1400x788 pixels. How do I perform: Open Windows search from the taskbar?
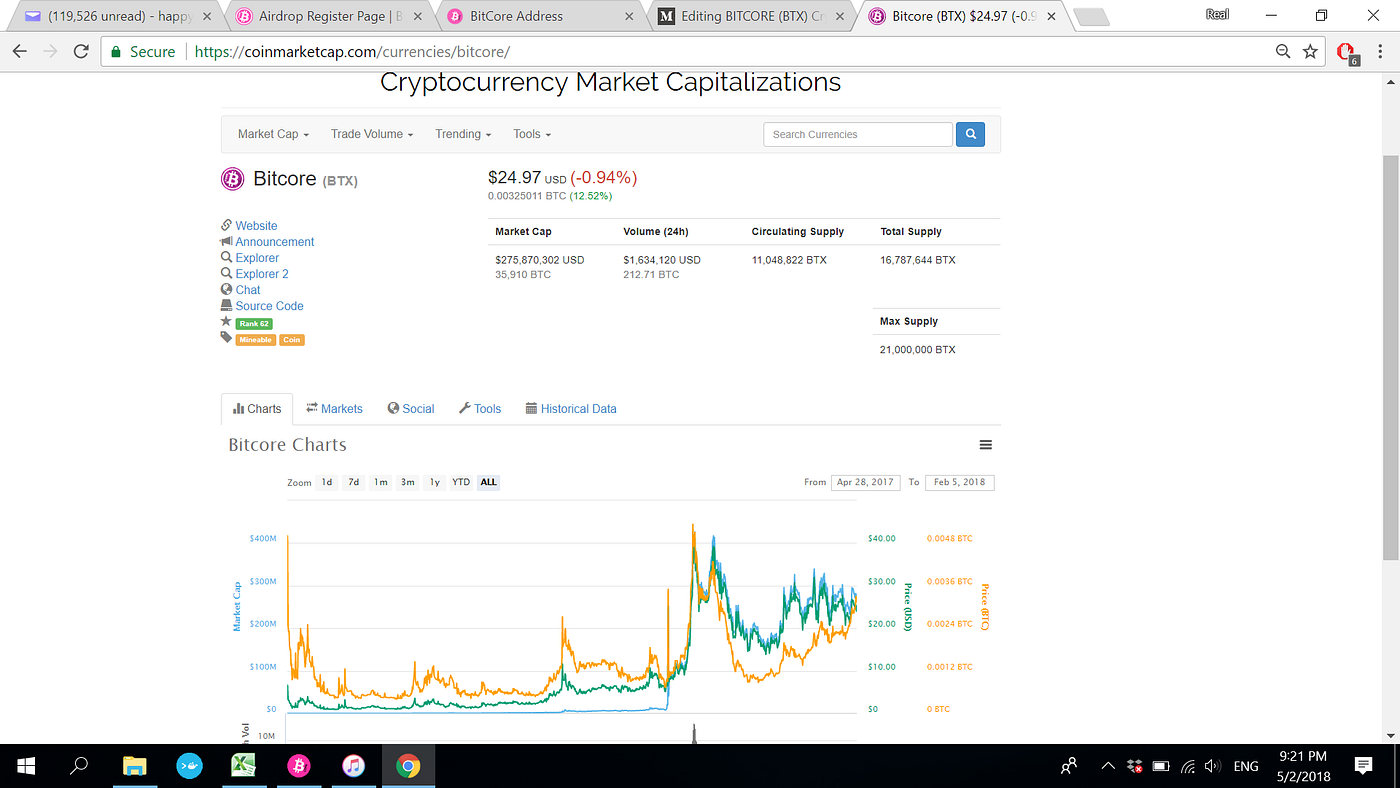pos(79,766)
